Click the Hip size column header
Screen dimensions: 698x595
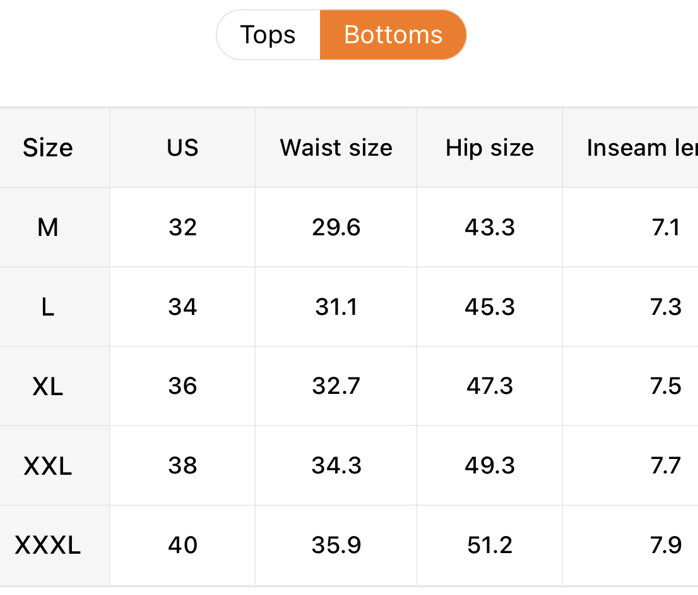(489, 148)
